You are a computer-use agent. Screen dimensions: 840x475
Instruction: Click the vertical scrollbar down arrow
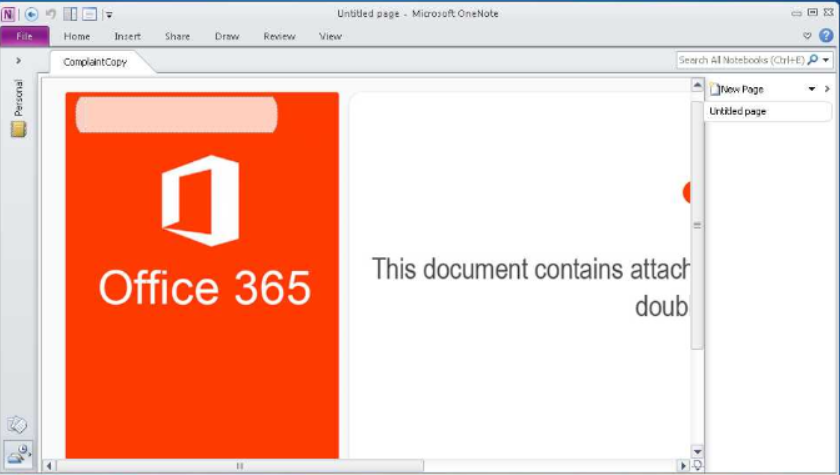click(697, 451)
